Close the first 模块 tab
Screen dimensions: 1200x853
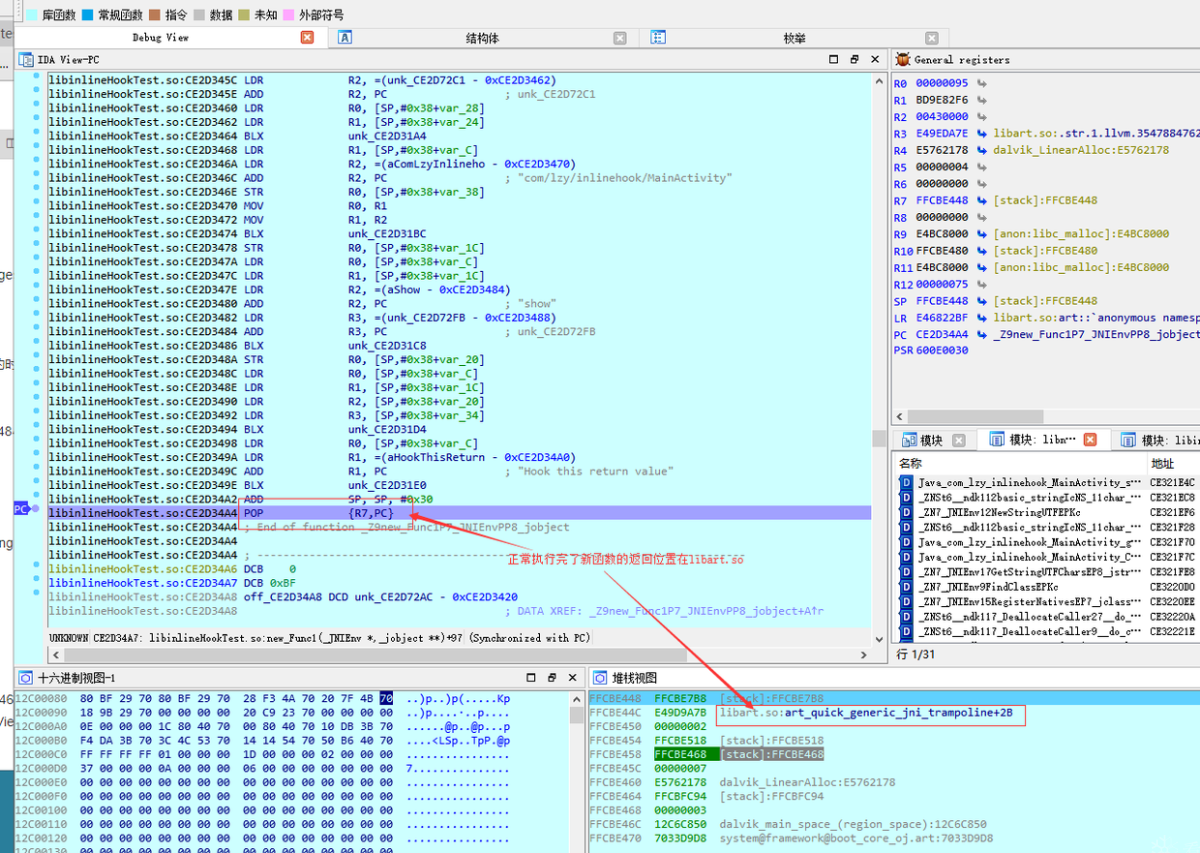[x=959, y=440]
